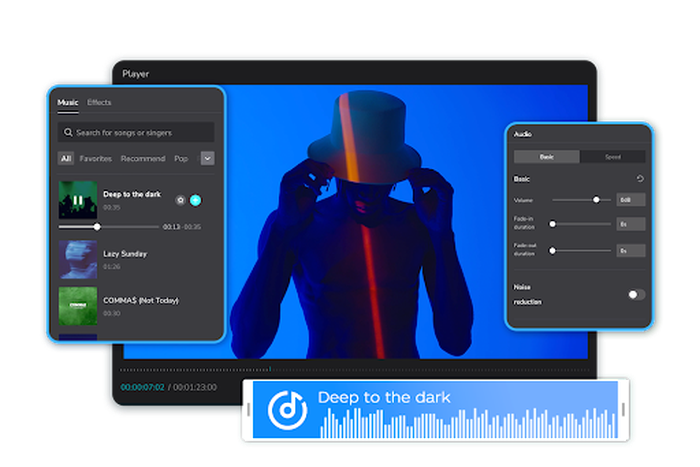Expand more music categories with chevron dropdown
This screenshot has width=700, height=467.
(208, 158)
